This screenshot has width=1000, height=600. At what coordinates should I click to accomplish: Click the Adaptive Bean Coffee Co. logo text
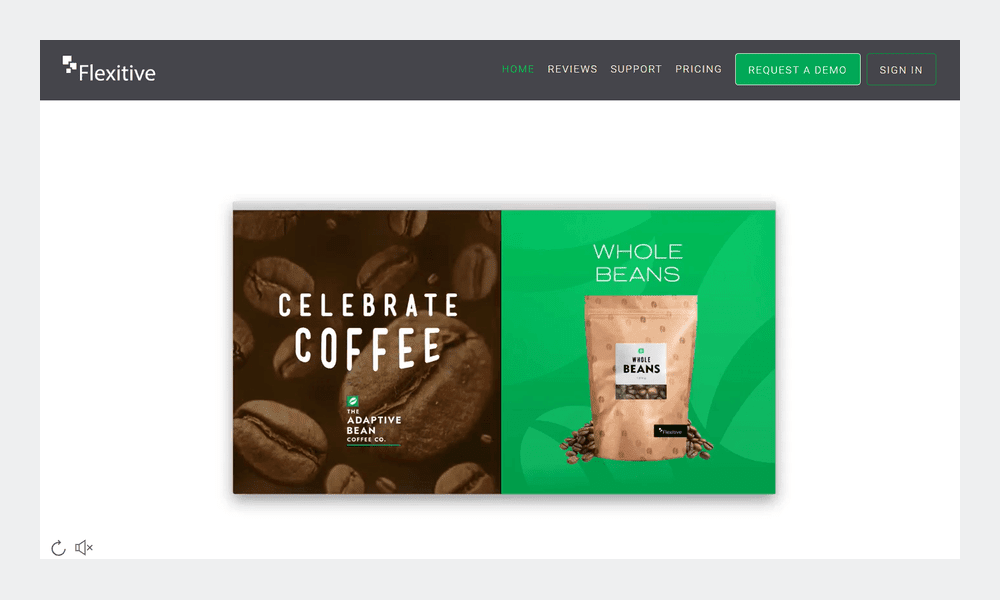pyautogui.click(x=374, y=426)
